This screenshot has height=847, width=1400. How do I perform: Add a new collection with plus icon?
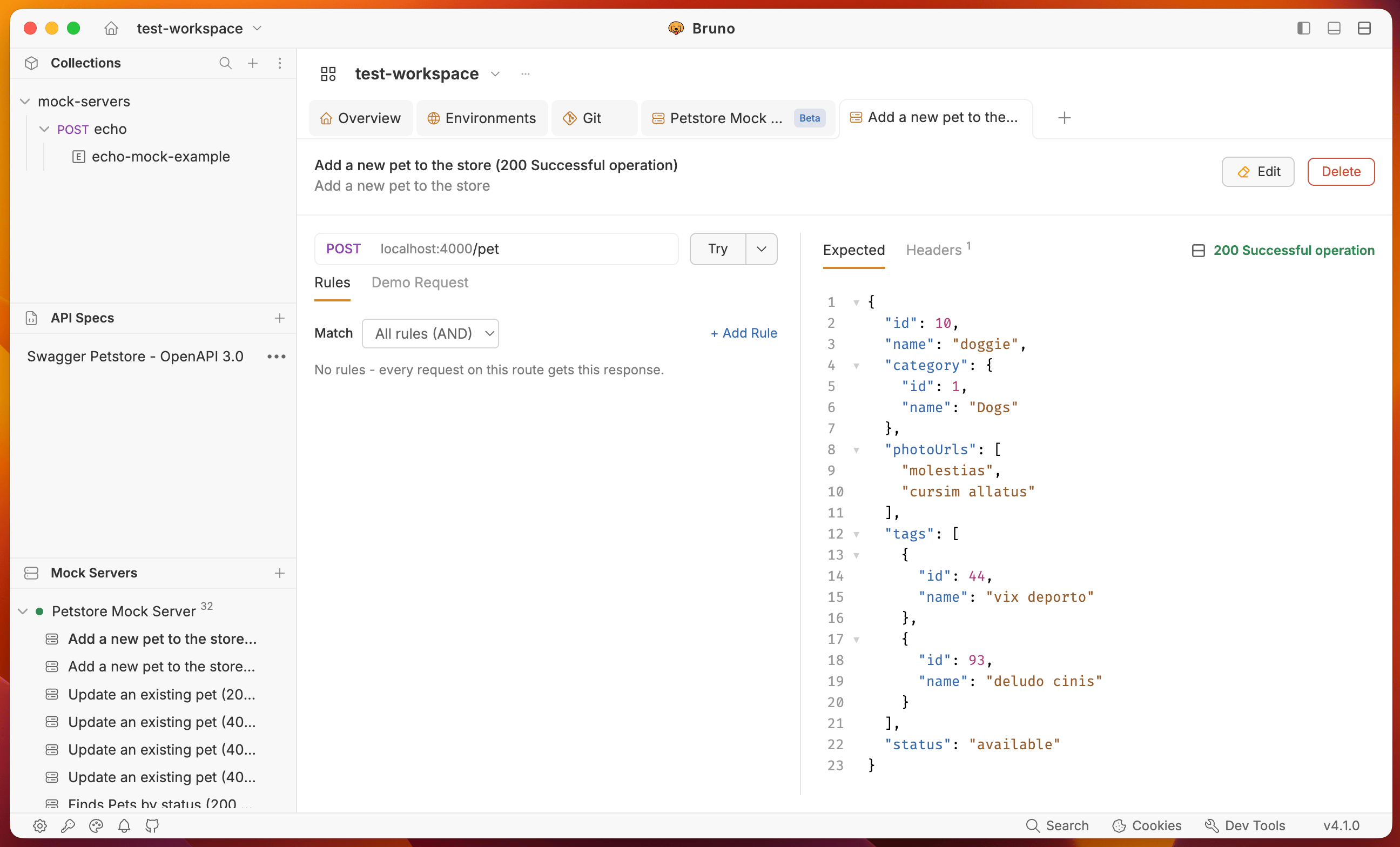click(253, 63)
